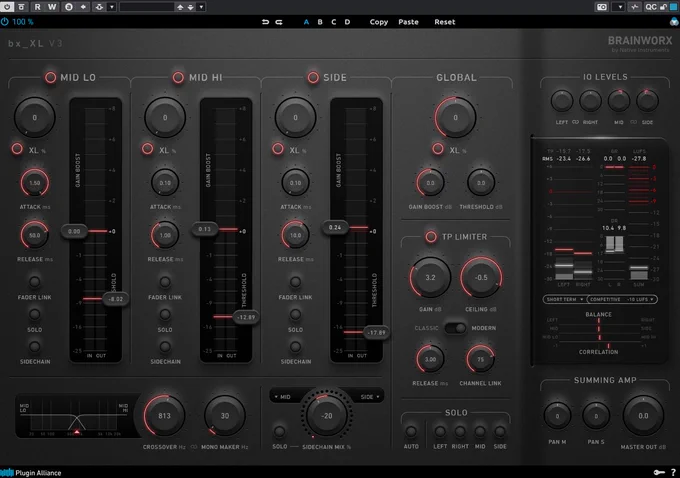Click the MONO MAKER knob showing 30
The width and height of the screenshot is (680, 478).
tap(225, 416)
